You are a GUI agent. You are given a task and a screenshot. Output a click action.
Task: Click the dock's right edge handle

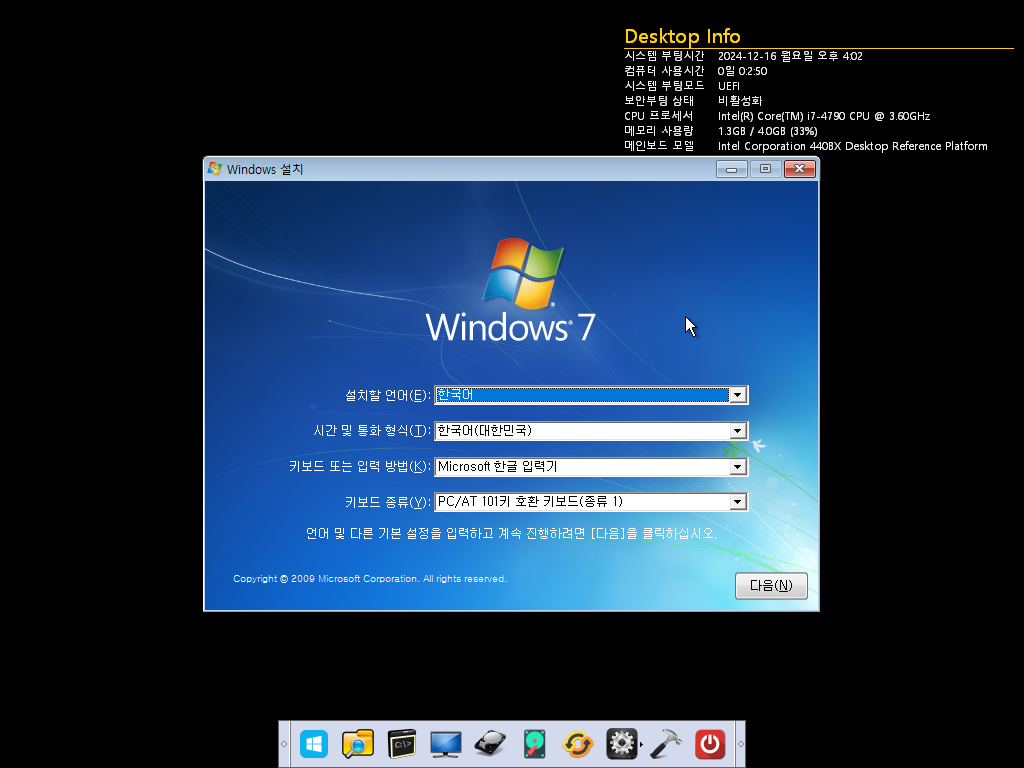[741, 744]
